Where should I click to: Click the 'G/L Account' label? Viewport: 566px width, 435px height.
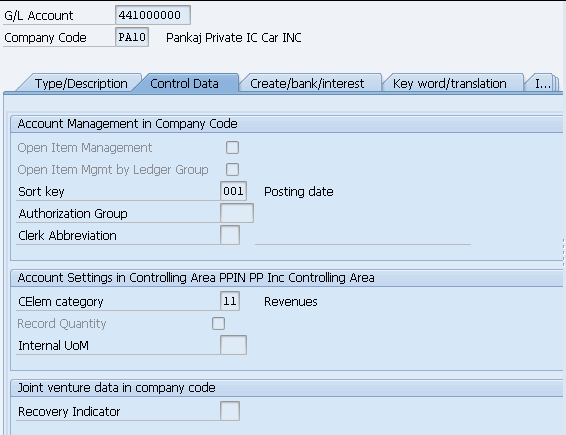(x=39, y=16)
